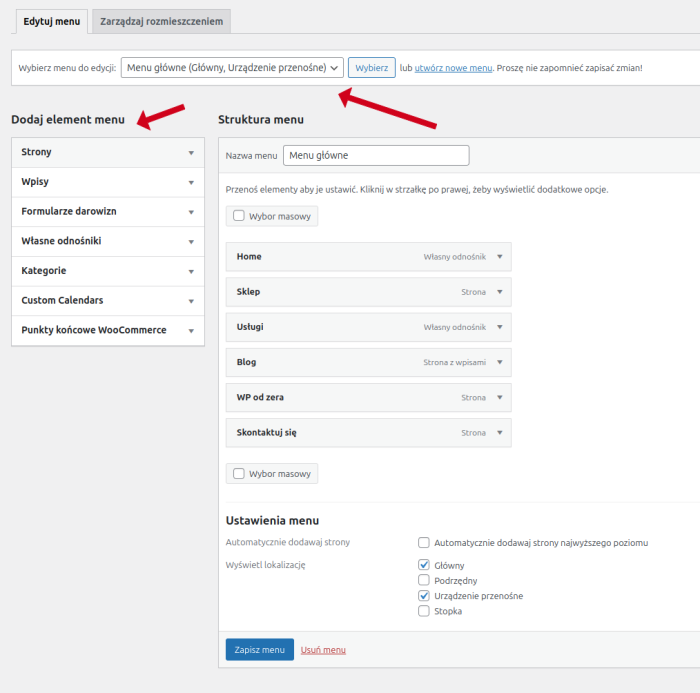The image size is (700, 693).
Task: Open the menu selection dropdown
Action: [x=232, y=68]
